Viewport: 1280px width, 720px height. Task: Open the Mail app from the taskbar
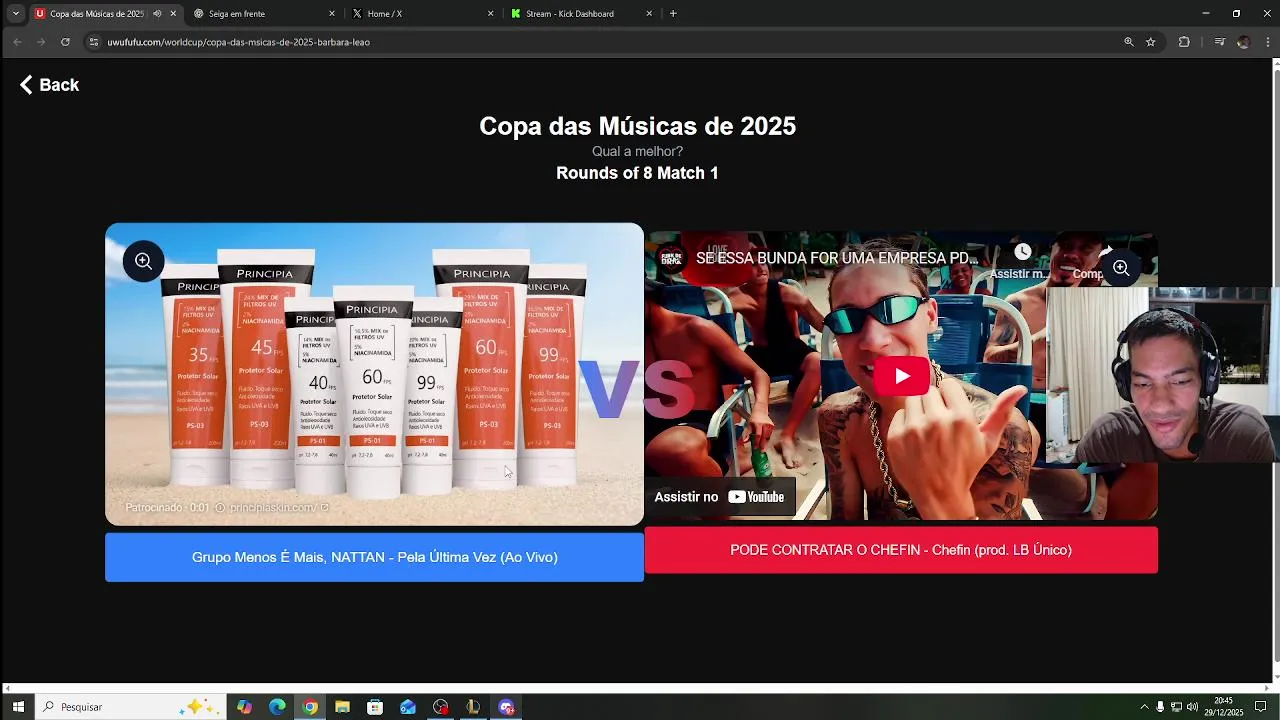tap(408, 707)
